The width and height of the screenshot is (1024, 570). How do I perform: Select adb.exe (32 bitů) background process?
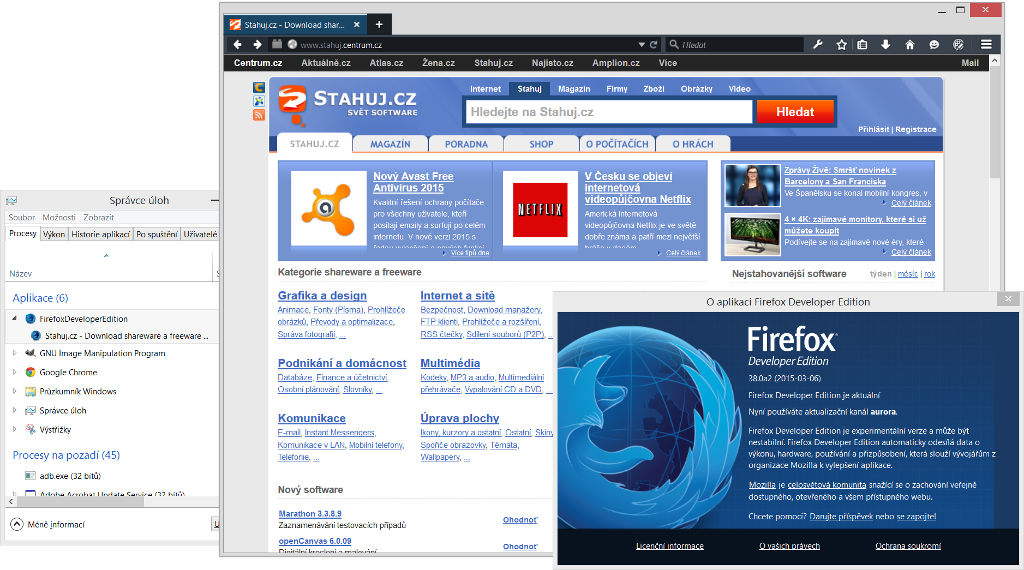point(70,476)
